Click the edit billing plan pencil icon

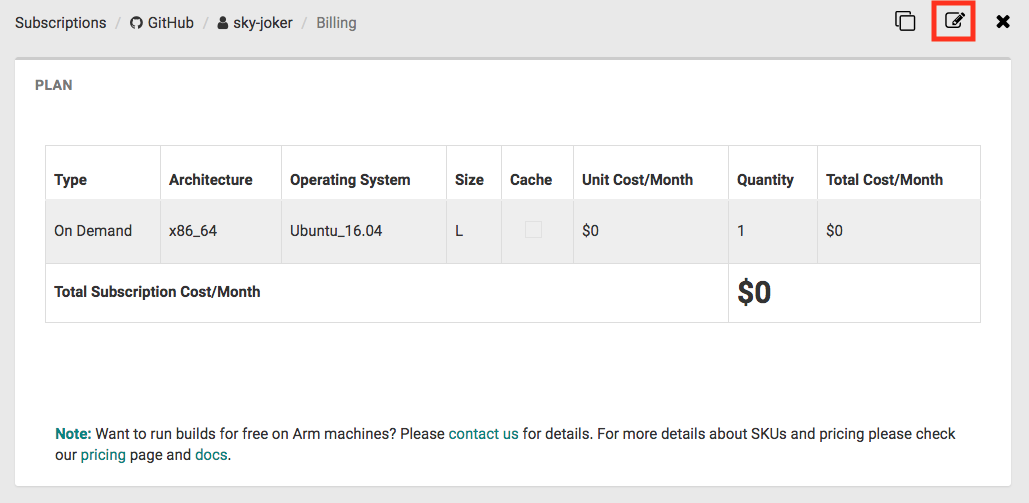click(954, 21)
